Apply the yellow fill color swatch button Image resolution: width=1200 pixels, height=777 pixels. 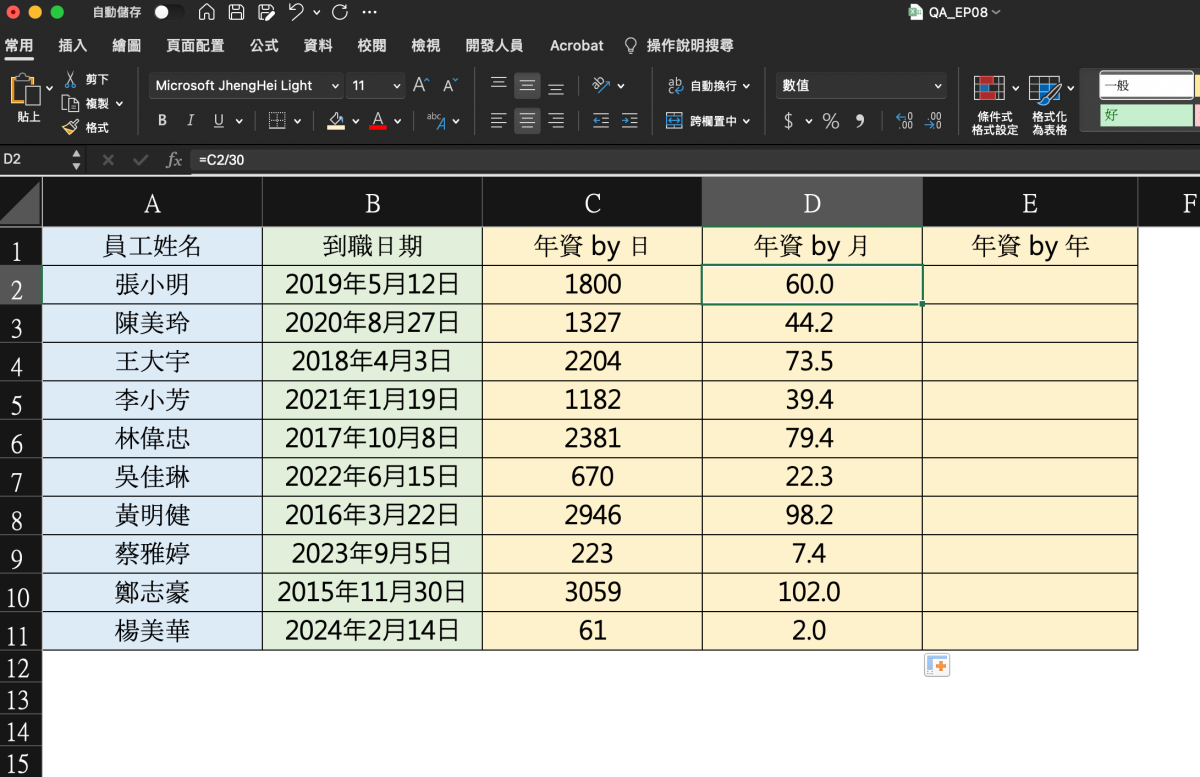[x=336, y=121]
